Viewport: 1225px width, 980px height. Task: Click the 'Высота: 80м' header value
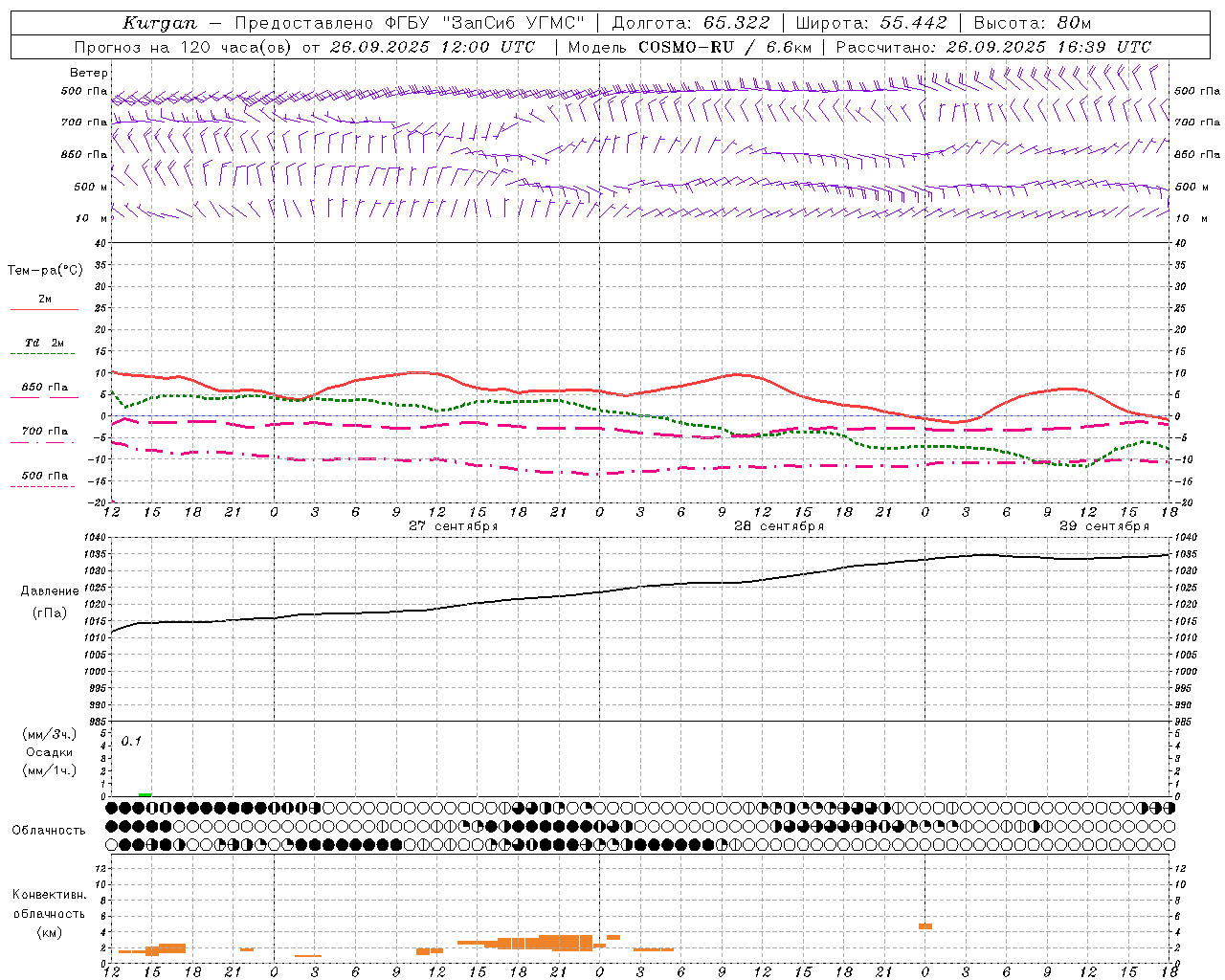[1033, 23]
